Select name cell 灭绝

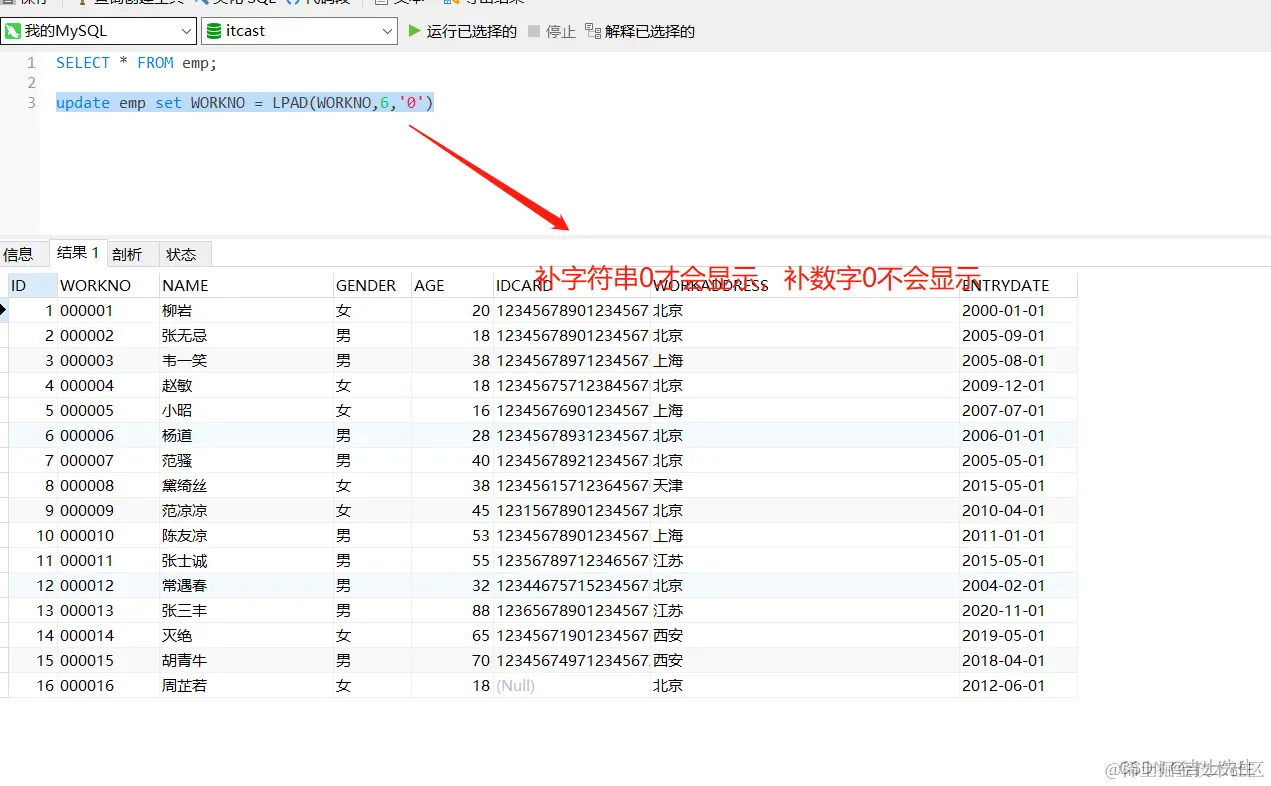(246, 635)
